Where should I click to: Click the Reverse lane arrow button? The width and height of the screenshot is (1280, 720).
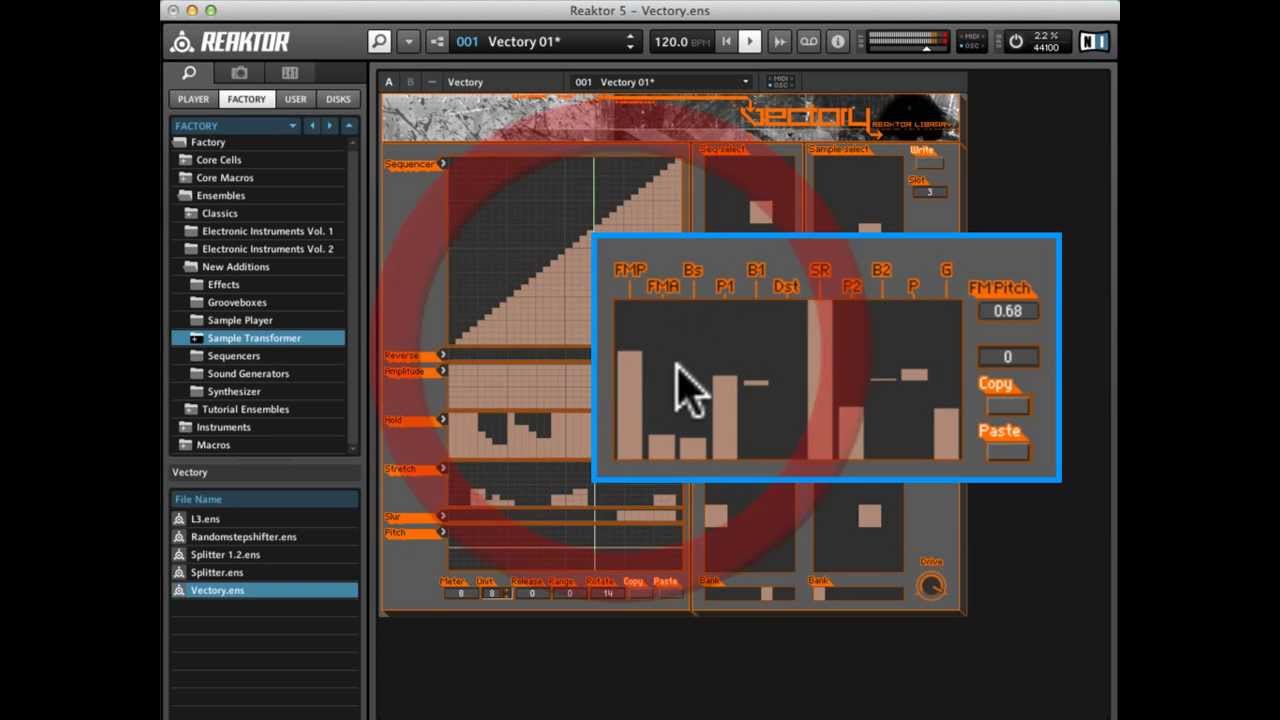[442, 355]
